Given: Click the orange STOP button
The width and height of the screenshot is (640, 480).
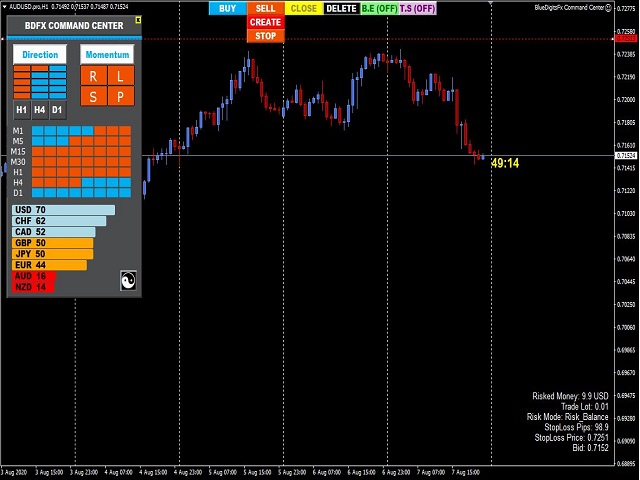Looking at the screenshot, I should [x=265, y=36].
